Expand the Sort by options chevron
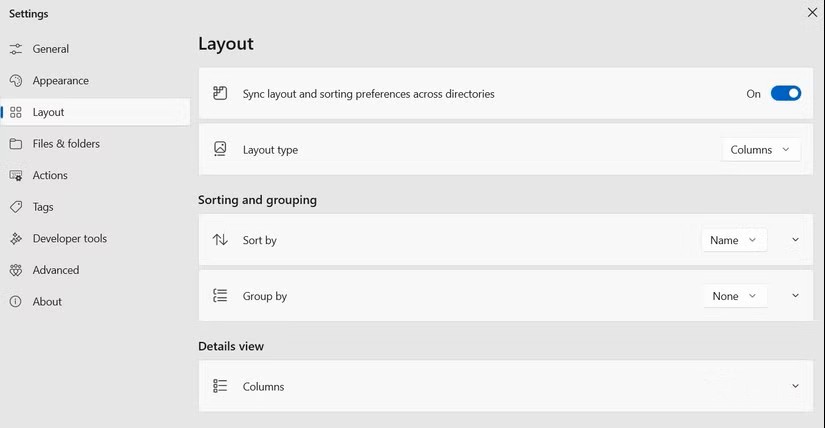Viewport: 825px width, 428px height. (x=796, y=240)
